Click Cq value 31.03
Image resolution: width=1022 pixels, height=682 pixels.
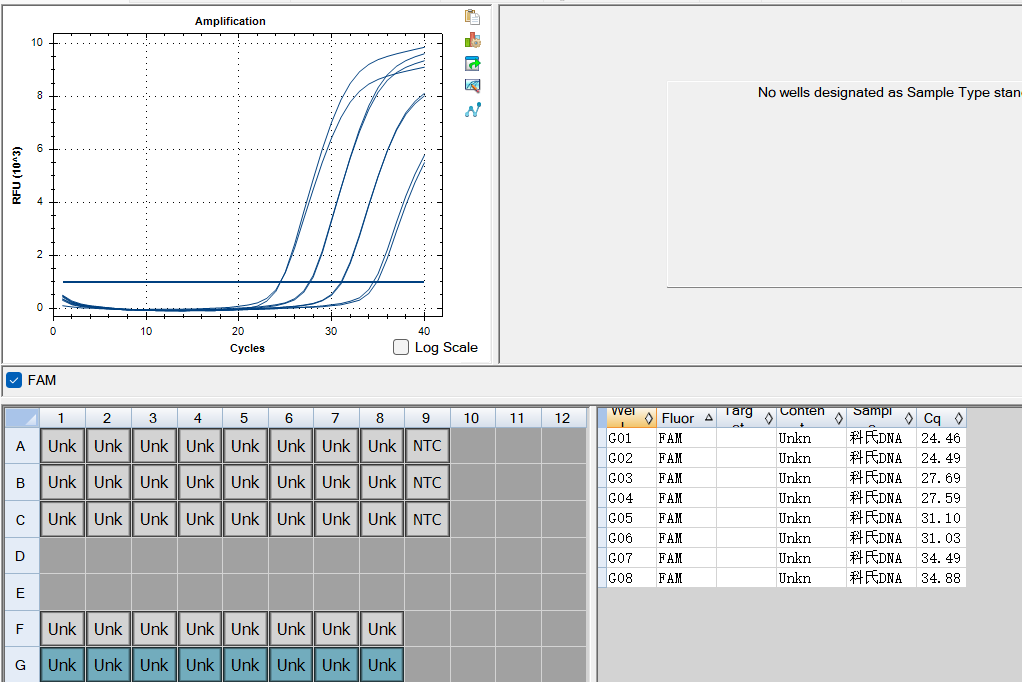coord(941,538)
